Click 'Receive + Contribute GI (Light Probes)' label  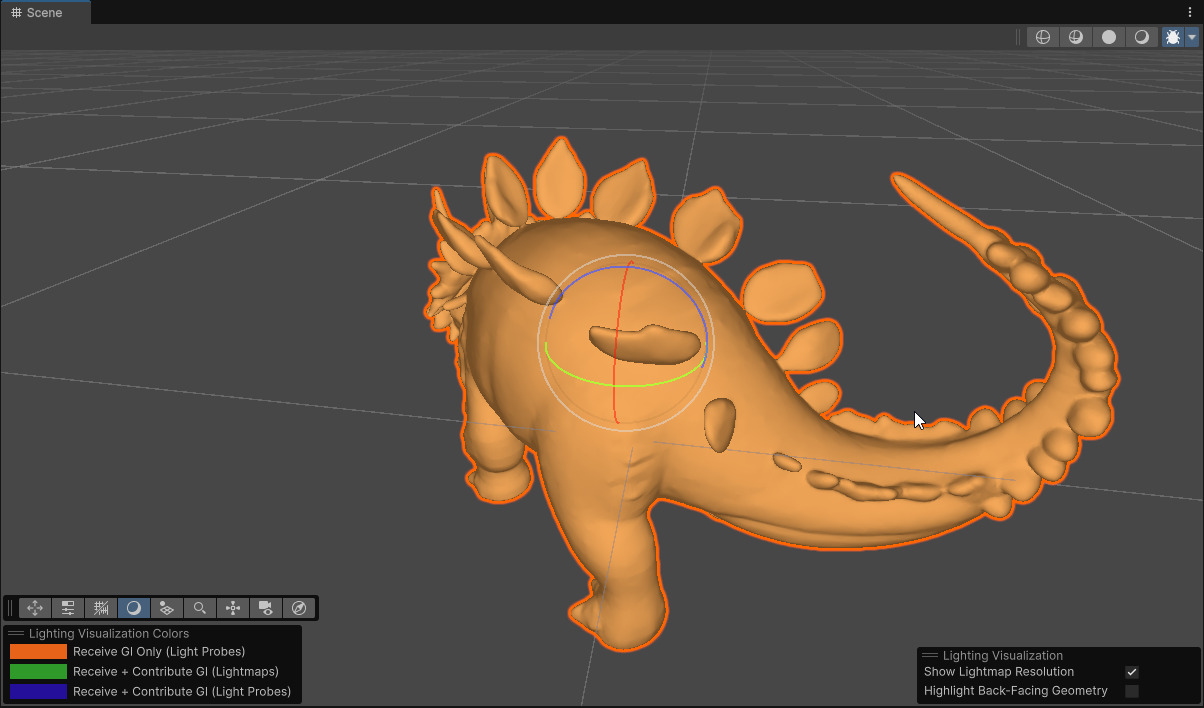(182, 691)
